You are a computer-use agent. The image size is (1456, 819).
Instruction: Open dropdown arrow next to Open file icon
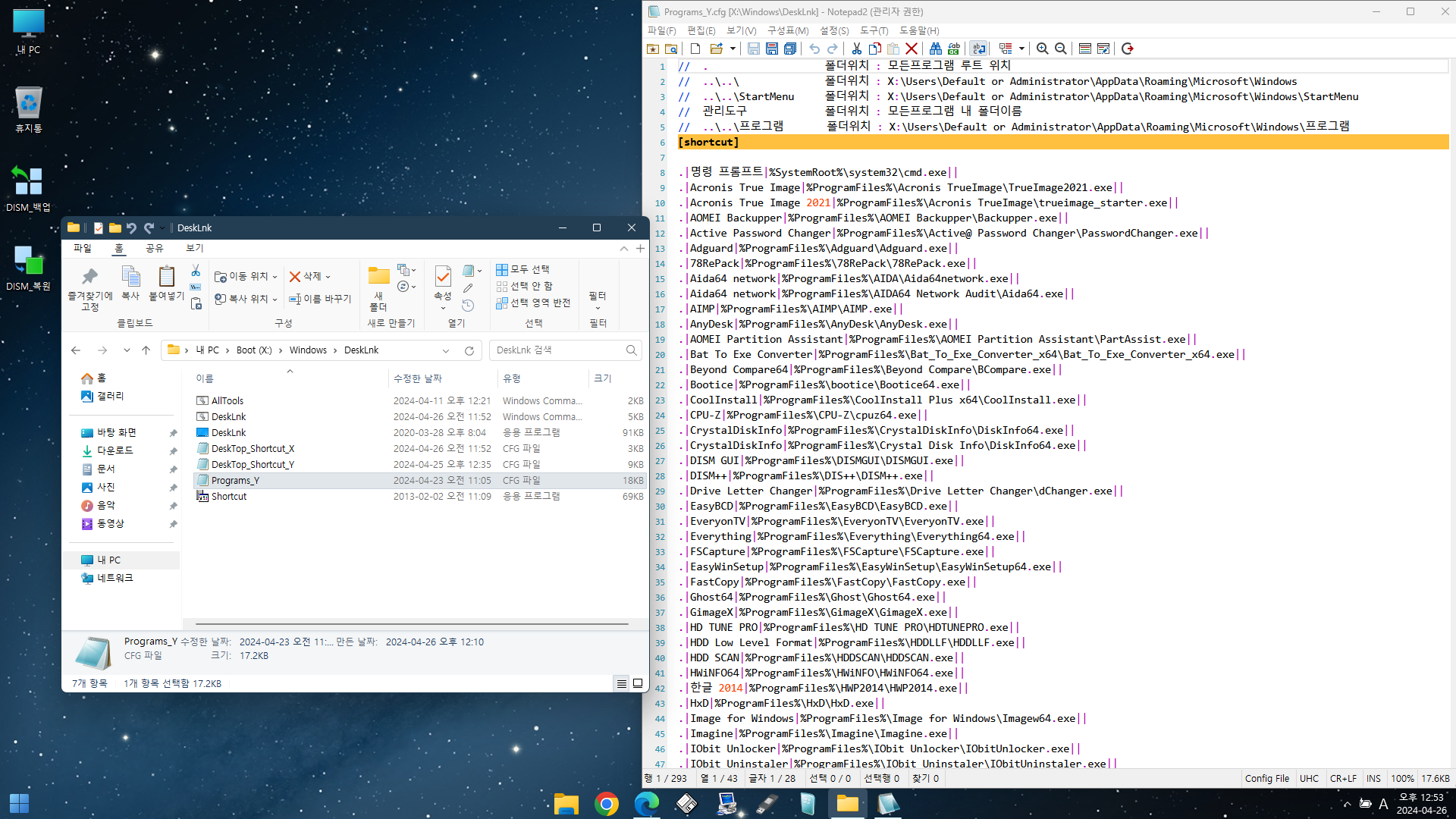coord(733,49)
